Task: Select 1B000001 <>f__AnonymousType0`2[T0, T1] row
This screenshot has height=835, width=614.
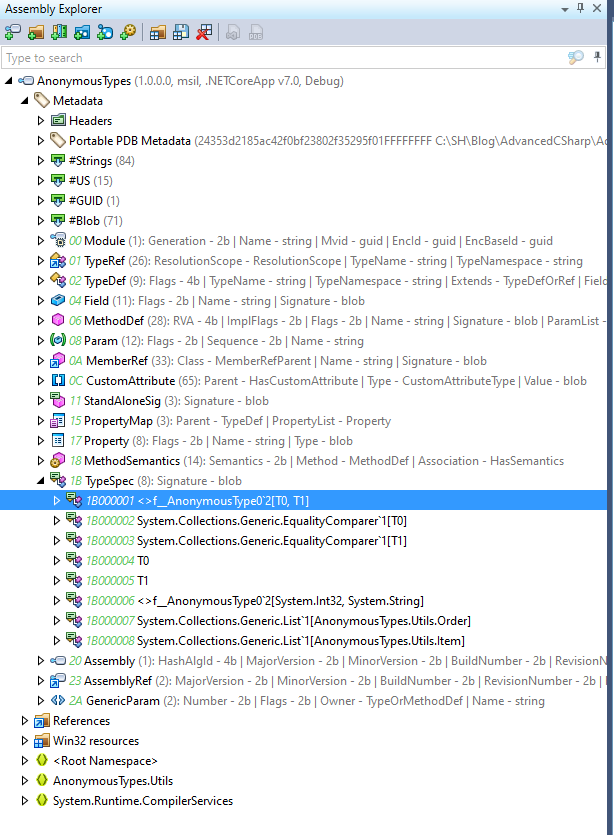Action: (x=303, y=501)
